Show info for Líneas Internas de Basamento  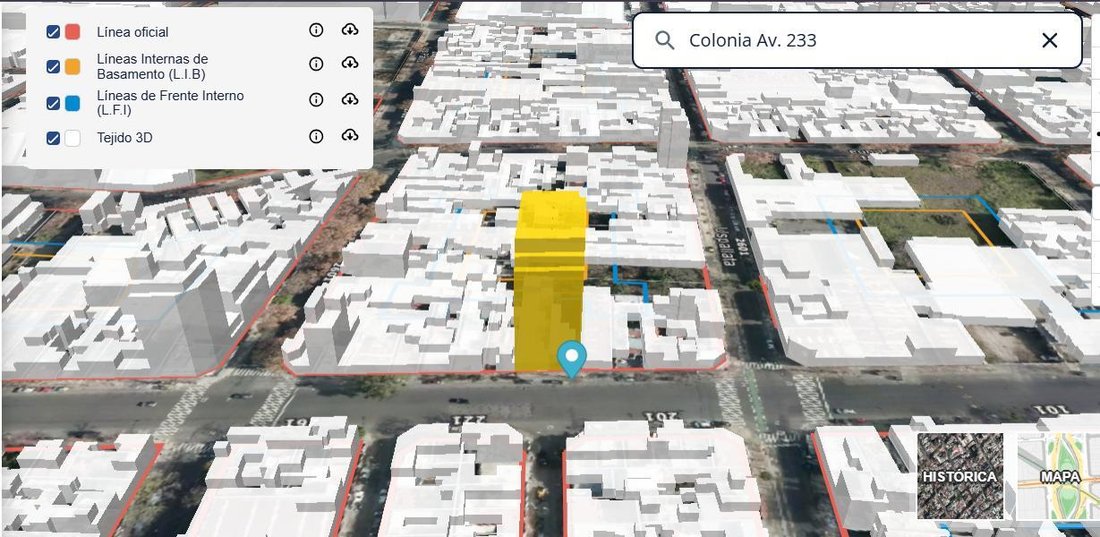pos(316,64)
